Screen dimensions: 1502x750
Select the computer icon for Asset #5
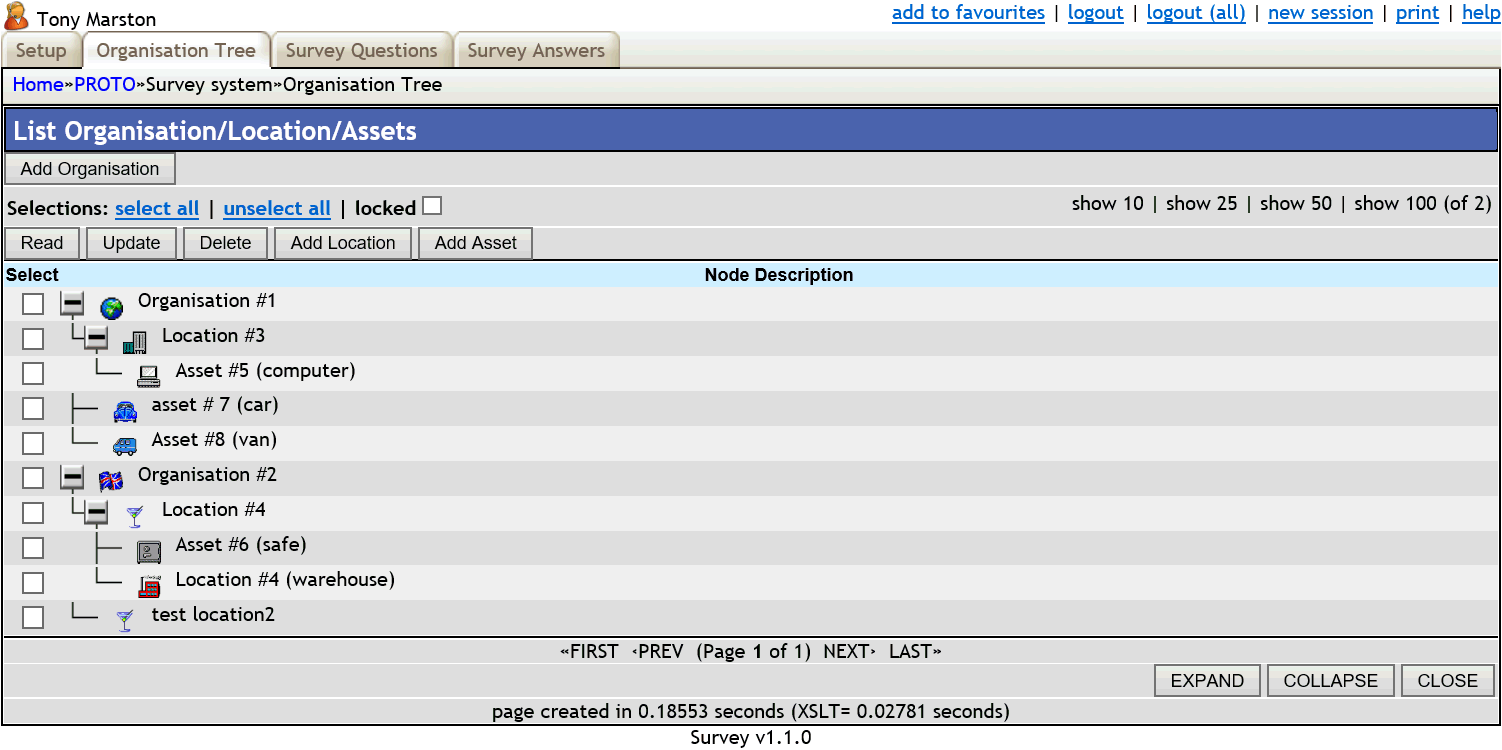pyautogui.click(x=149, y=374)
